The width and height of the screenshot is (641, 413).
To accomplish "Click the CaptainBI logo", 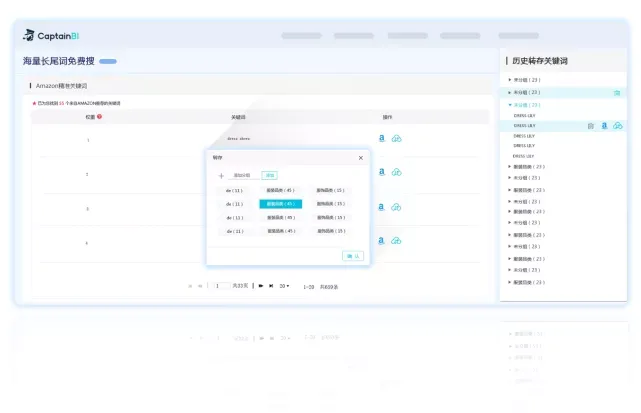I will (x=51, y=36).
